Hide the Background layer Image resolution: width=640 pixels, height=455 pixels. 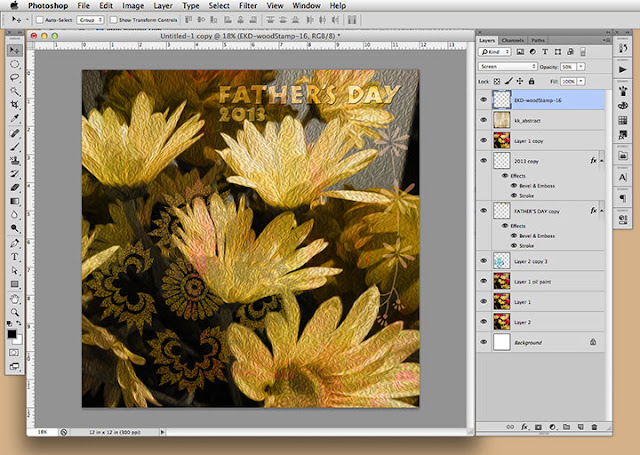pyautogui.click(x=485, y=342)
